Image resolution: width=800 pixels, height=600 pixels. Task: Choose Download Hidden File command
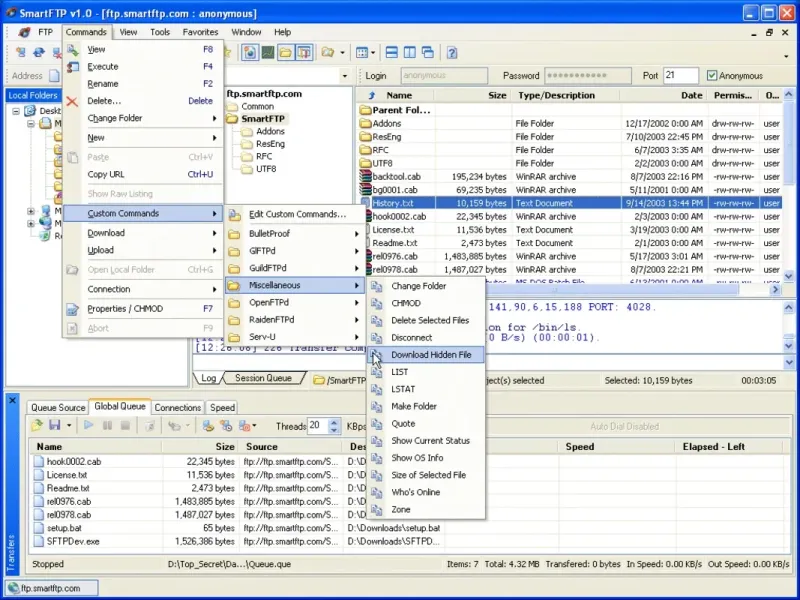[x=430, y=355]
